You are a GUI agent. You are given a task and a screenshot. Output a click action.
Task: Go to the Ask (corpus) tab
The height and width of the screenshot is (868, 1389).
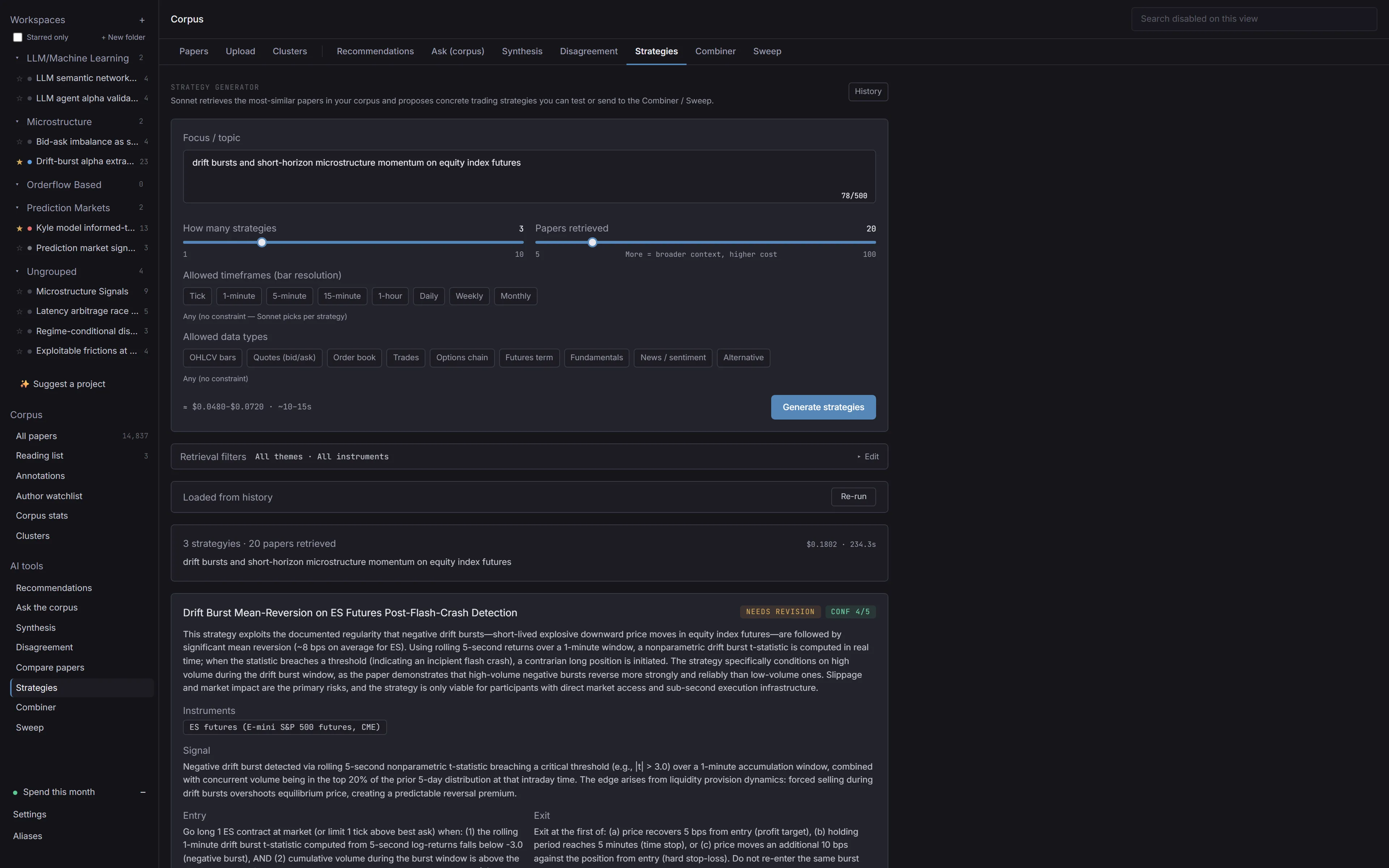[x=458, y=52]
